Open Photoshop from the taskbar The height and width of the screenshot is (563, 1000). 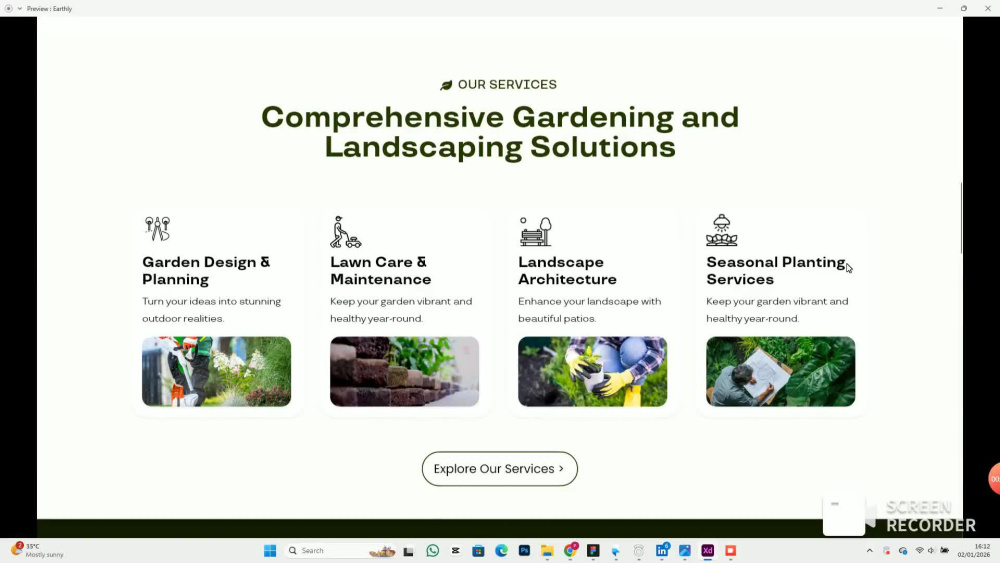[x=524, y=550]
